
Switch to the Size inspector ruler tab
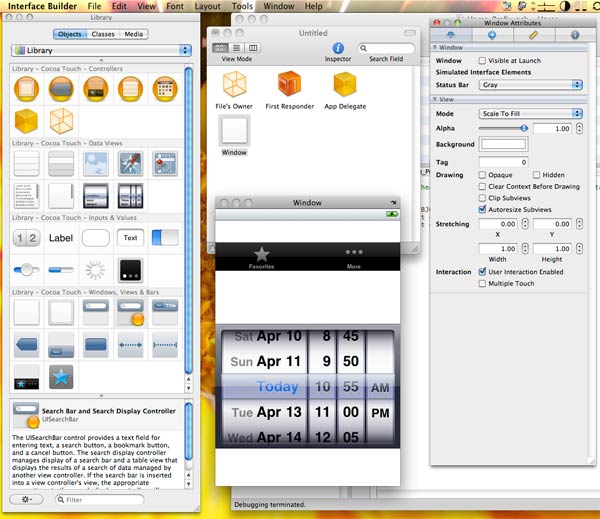534,35
